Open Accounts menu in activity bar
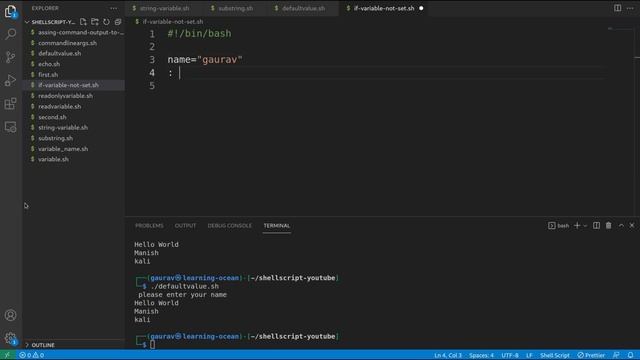The height and width of the screenshot is (360, 640). pos(11,315)
